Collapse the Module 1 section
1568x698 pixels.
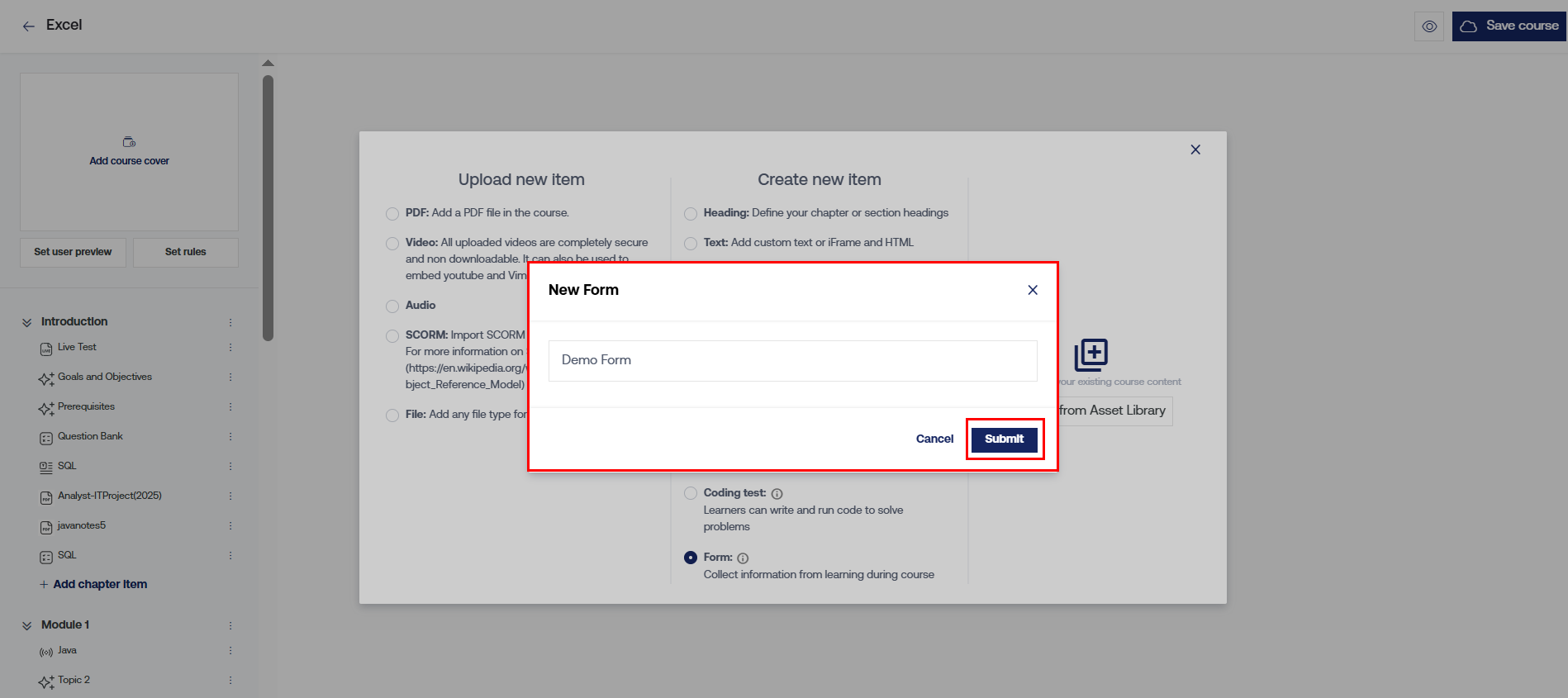click(x=27, y=625)
